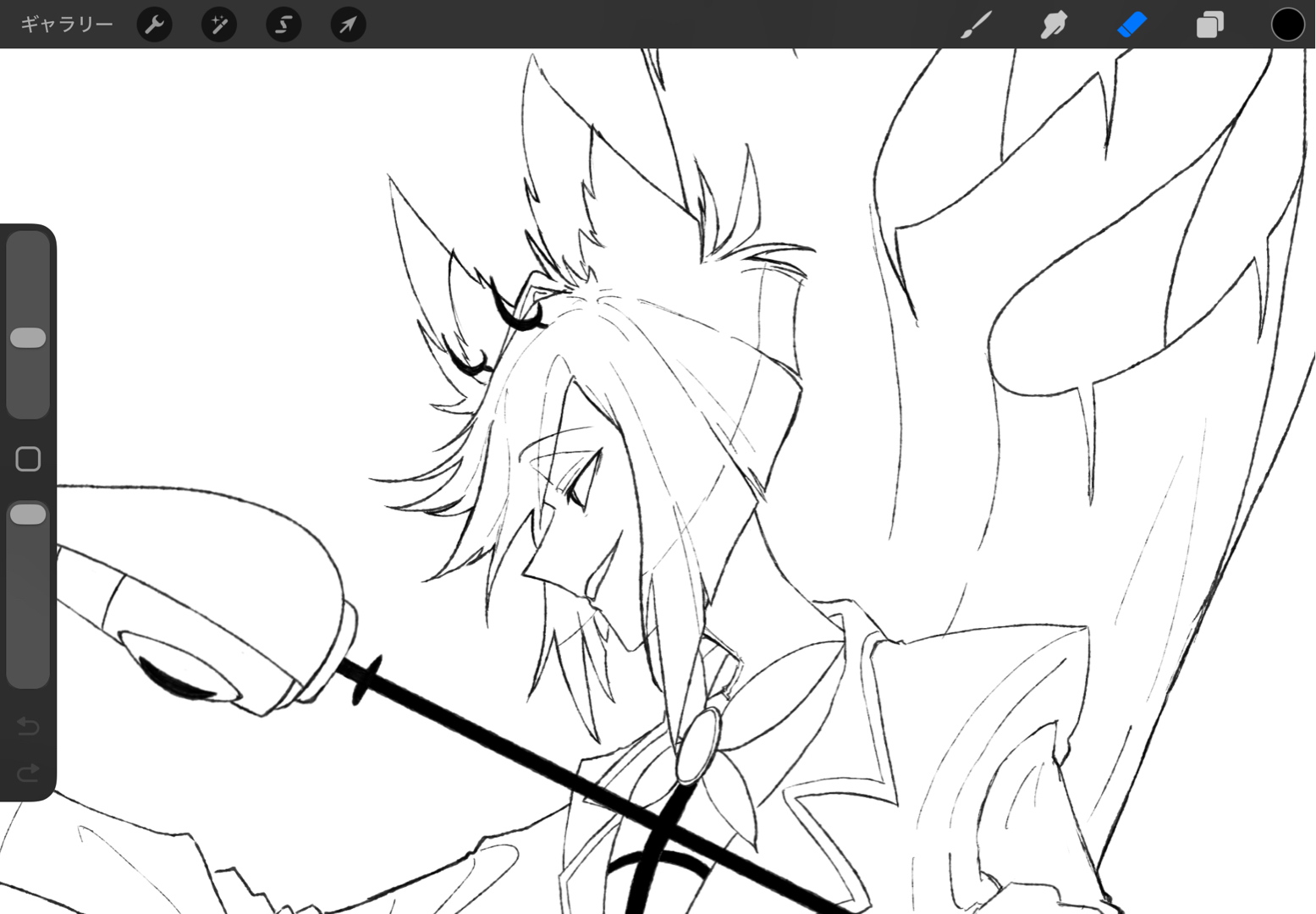This screenshot has width=1316, height=914.
Task: Click the brush opacity slider handle
Action: point(28,515)
